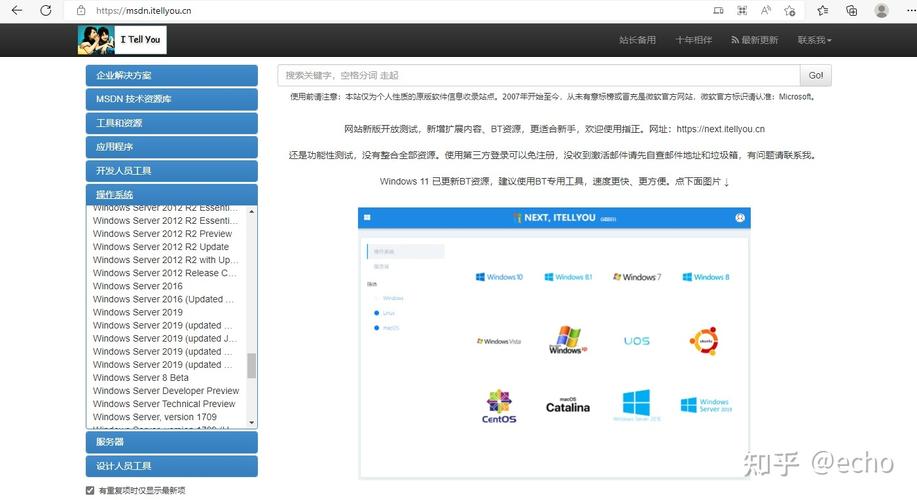Image resolution: width=917 pixels, height=500 pixels.
Task: Click the CentOS logo in the preview
Action: [499, 406]
